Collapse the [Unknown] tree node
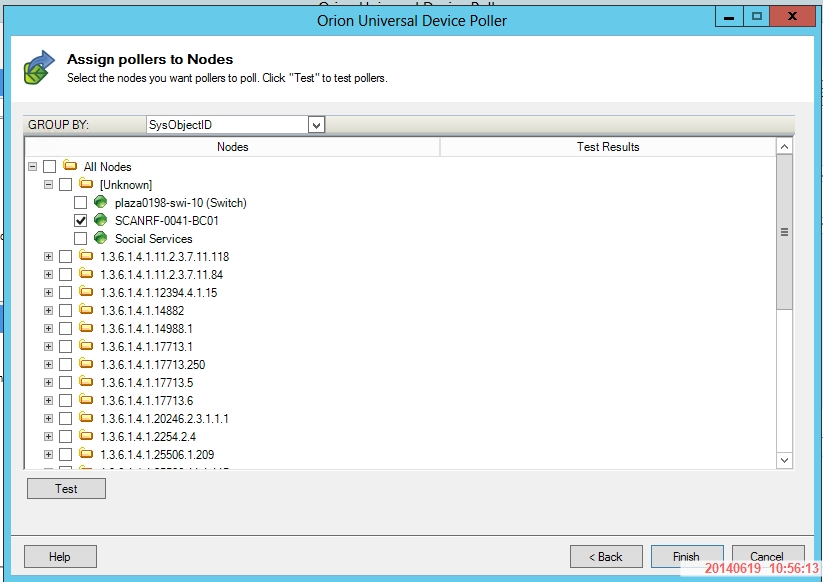 (x=48, y=184)
